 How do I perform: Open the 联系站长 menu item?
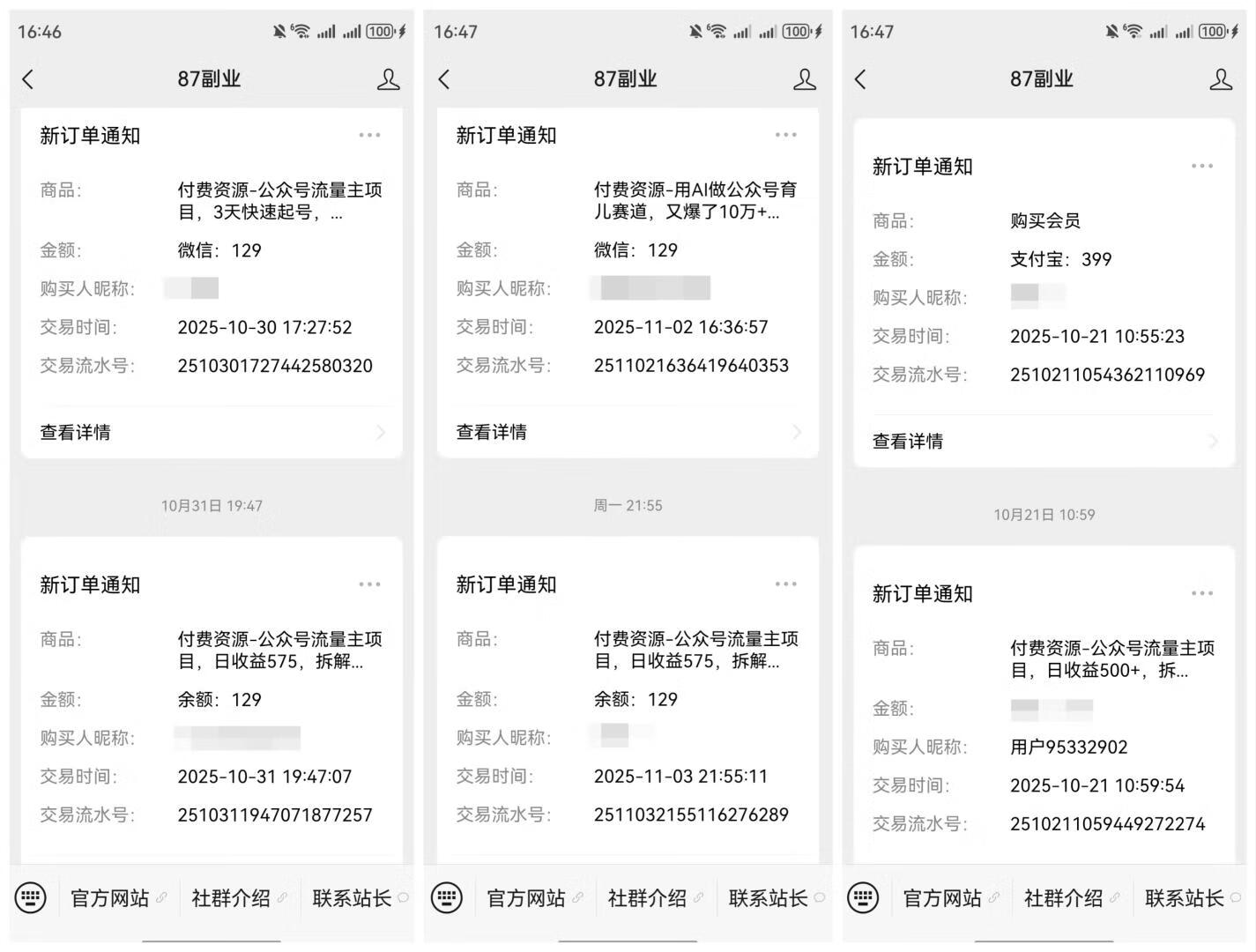(351, 897)
